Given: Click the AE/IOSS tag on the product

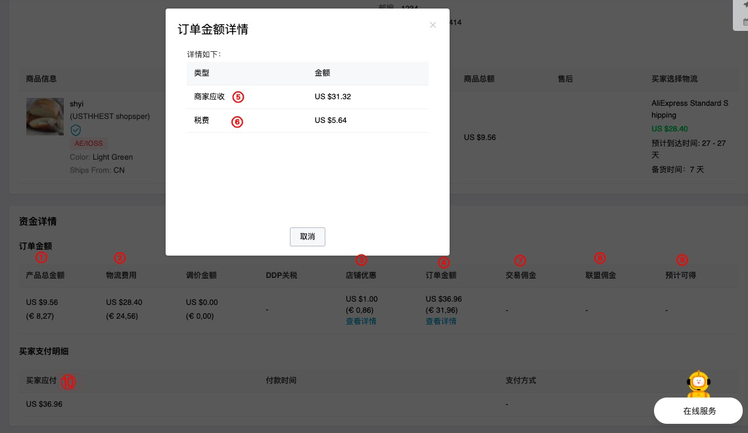Looking at the screenshot, I should (x=90, y=143).
